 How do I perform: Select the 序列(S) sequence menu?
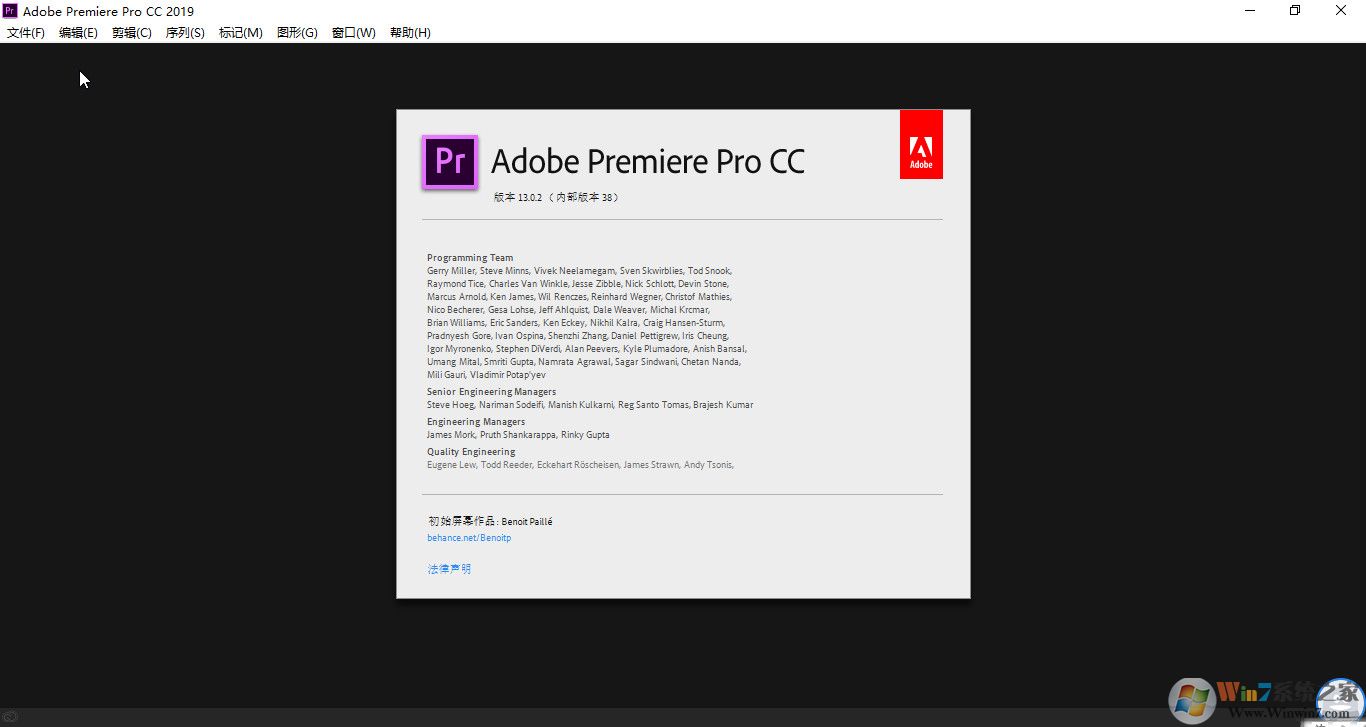pyautogui.click(x=184, y=32)
